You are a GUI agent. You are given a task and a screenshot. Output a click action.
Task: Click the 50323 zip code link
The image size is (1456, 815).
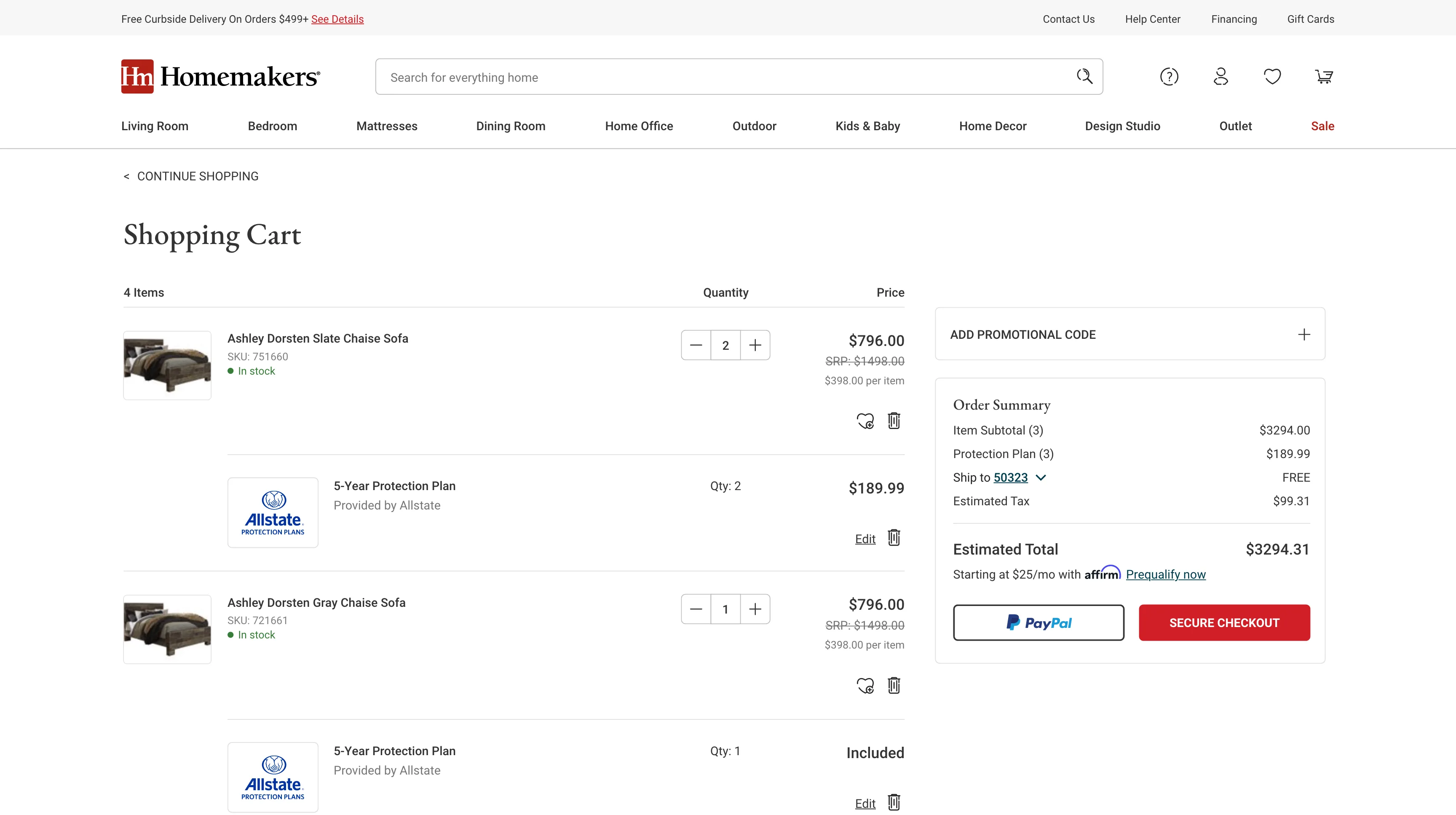(x=1011, y=477)
